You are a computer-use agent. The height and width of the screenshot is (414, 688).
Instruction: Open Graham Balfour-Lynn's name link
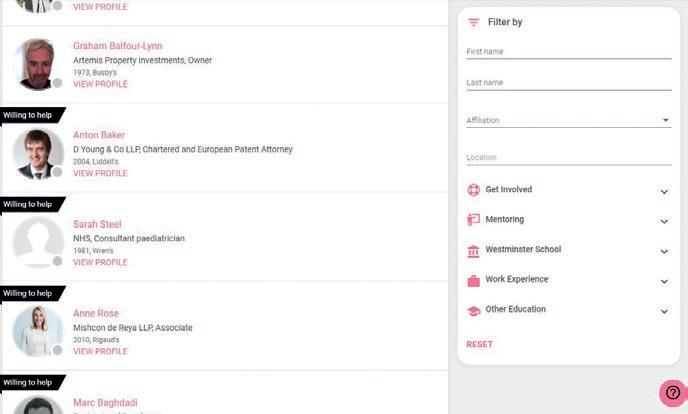click(x=117, y=46)
